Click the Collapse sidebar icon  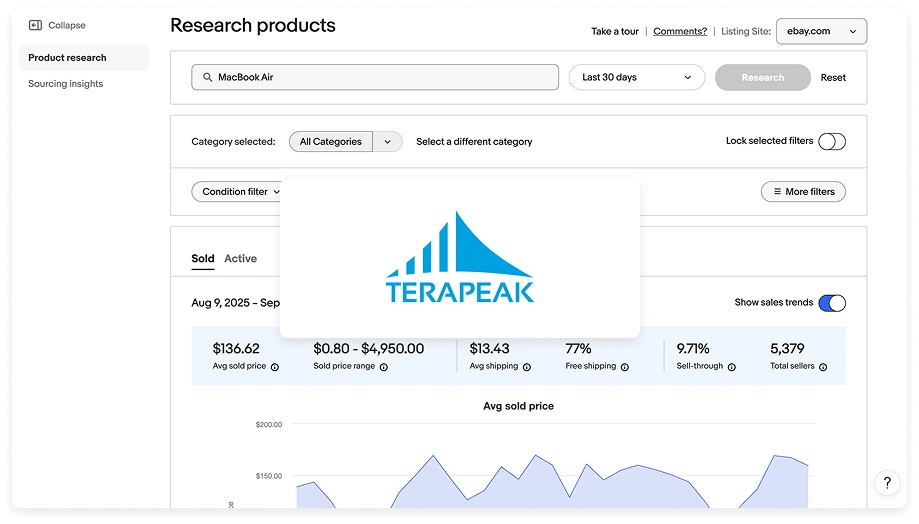coord(35,25)
